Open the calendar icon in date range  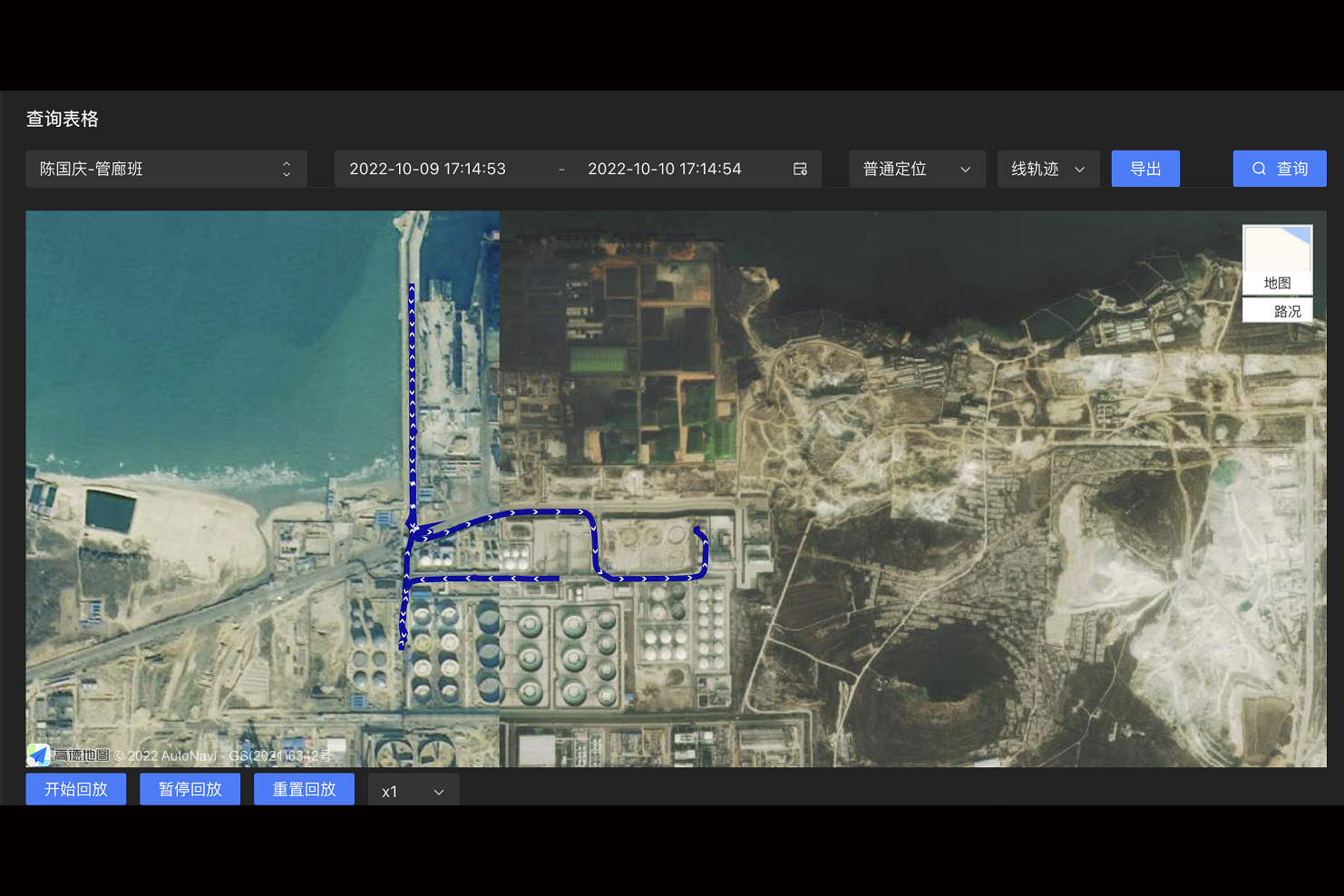coord(800,169)
